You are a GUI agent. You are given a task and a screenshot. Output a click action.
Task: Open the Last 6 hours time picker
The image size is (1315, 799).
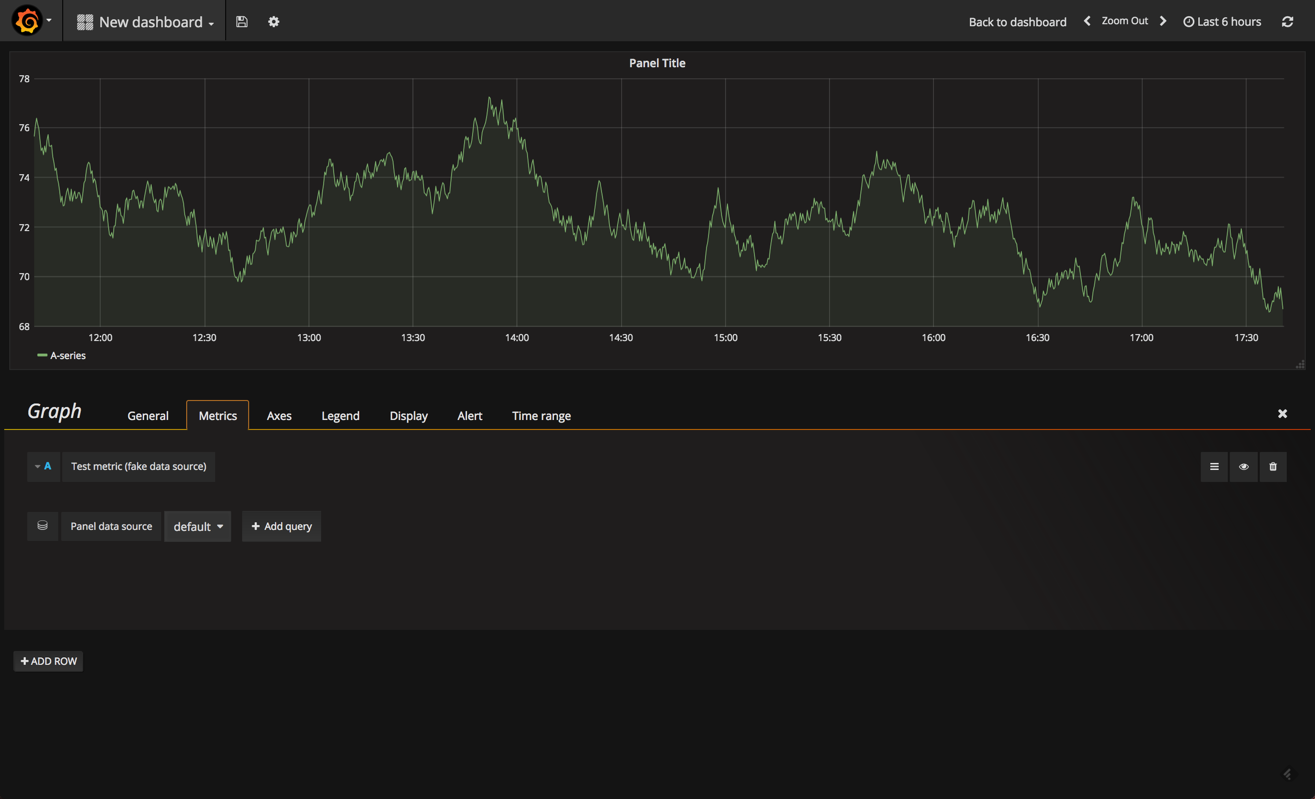tap(1222, 22)
